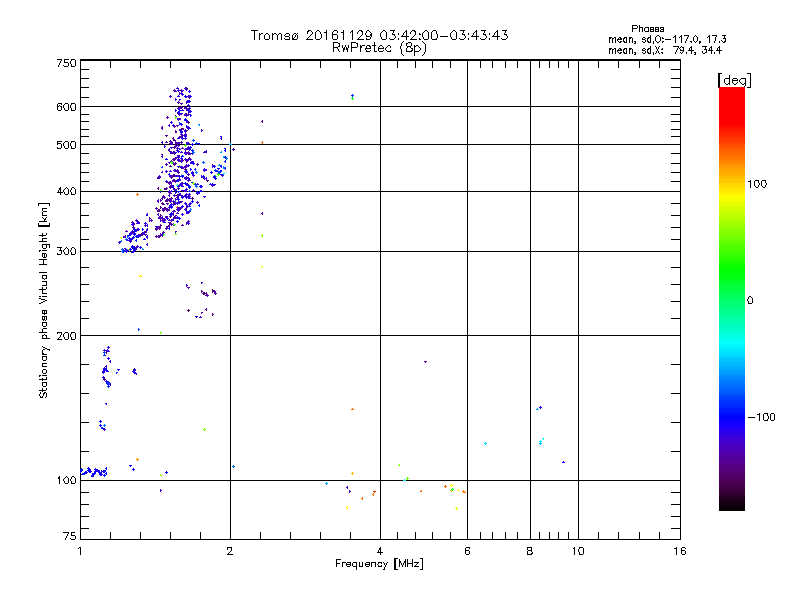Click the 'RwPretec (8p)' subtitle
Screen dimensions: 800x600
coord(379,48)
